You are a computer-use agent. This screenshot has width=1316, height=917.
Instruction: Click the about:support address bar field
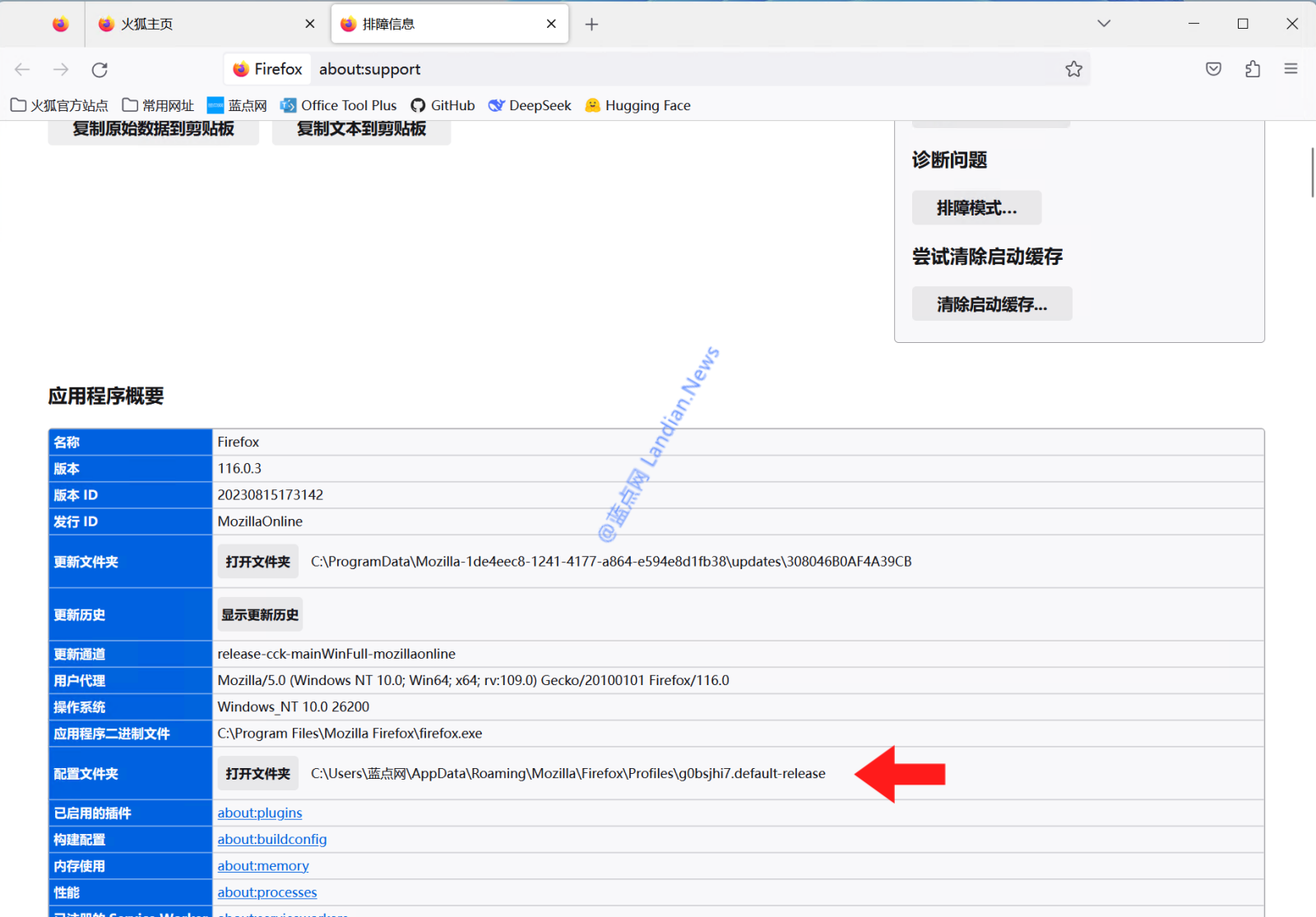(658, 69)
